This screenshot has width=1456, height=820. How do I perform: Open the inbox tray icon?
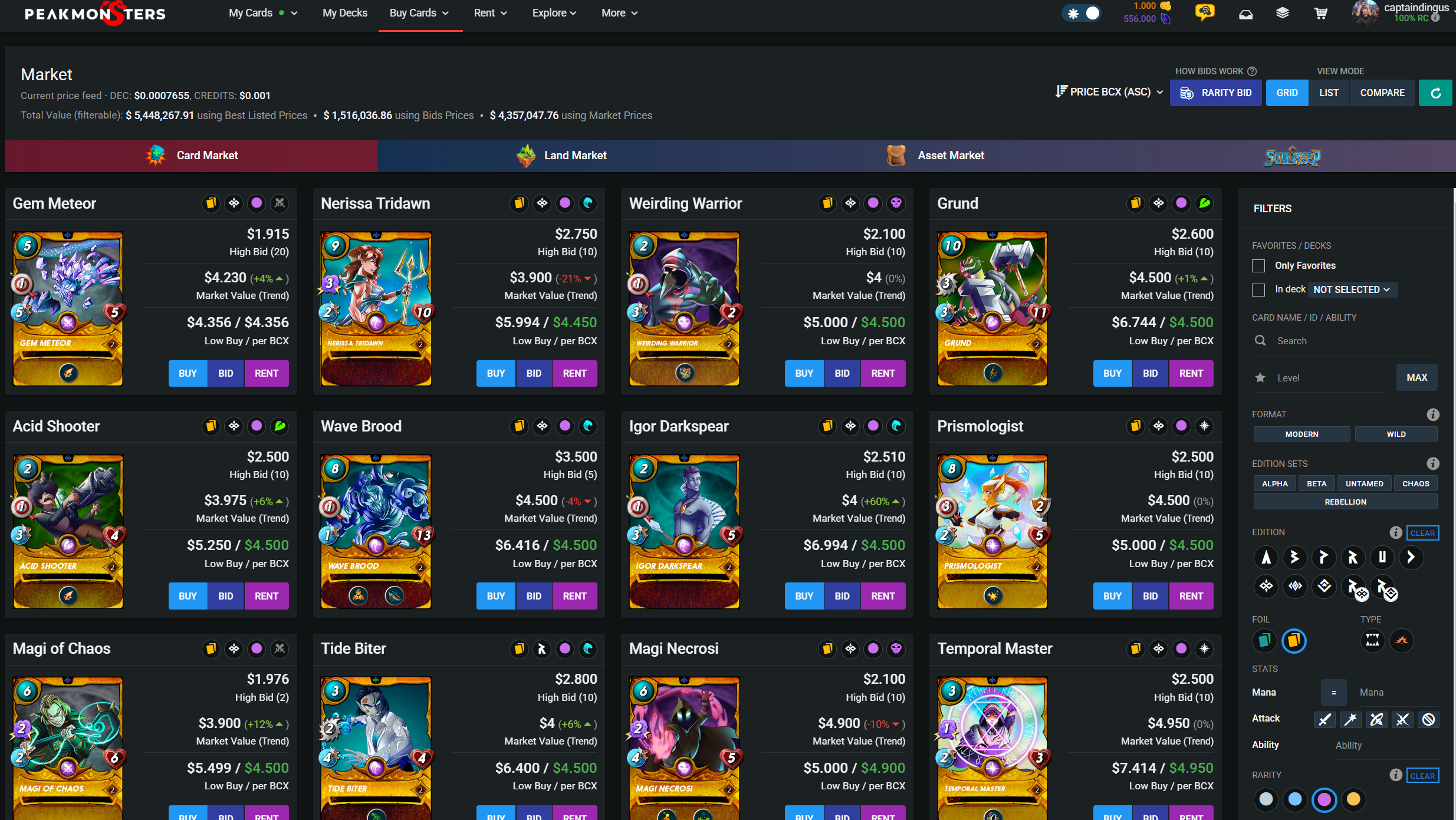point(1245,14)
